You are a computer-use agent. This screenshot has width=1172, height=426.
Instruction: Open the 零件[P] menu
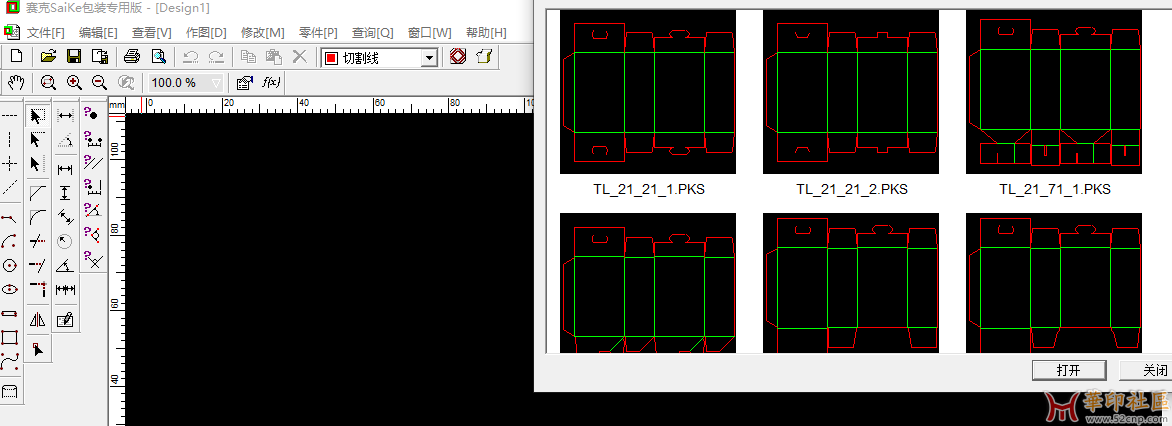point(317,32)
